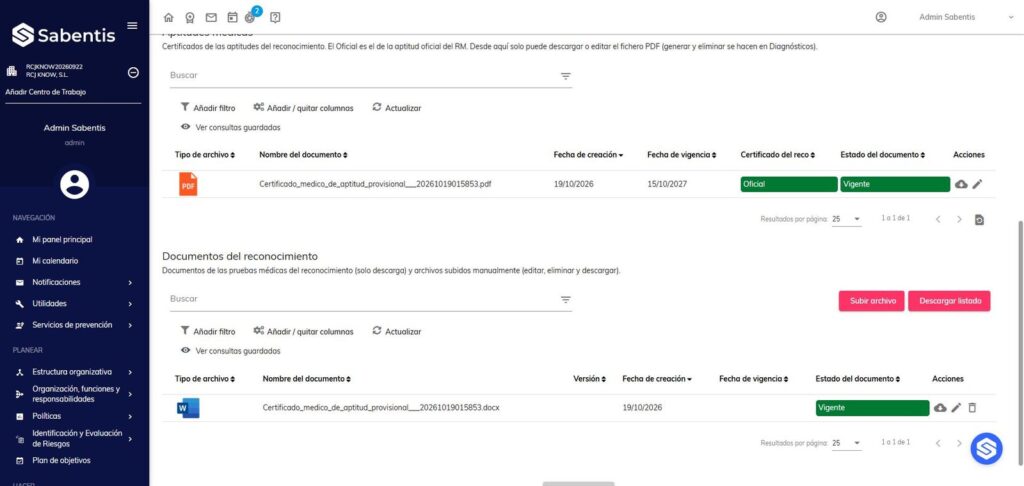The height and width of the screenshot is (486, 1024).
Task: Click Añadir / quitar columnas in Documentos section
Action: 303,331
